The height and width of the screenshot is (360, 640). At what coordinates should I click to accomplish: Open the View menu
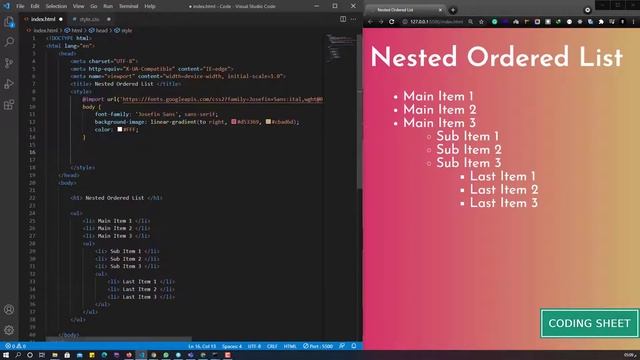click(78, 6)
